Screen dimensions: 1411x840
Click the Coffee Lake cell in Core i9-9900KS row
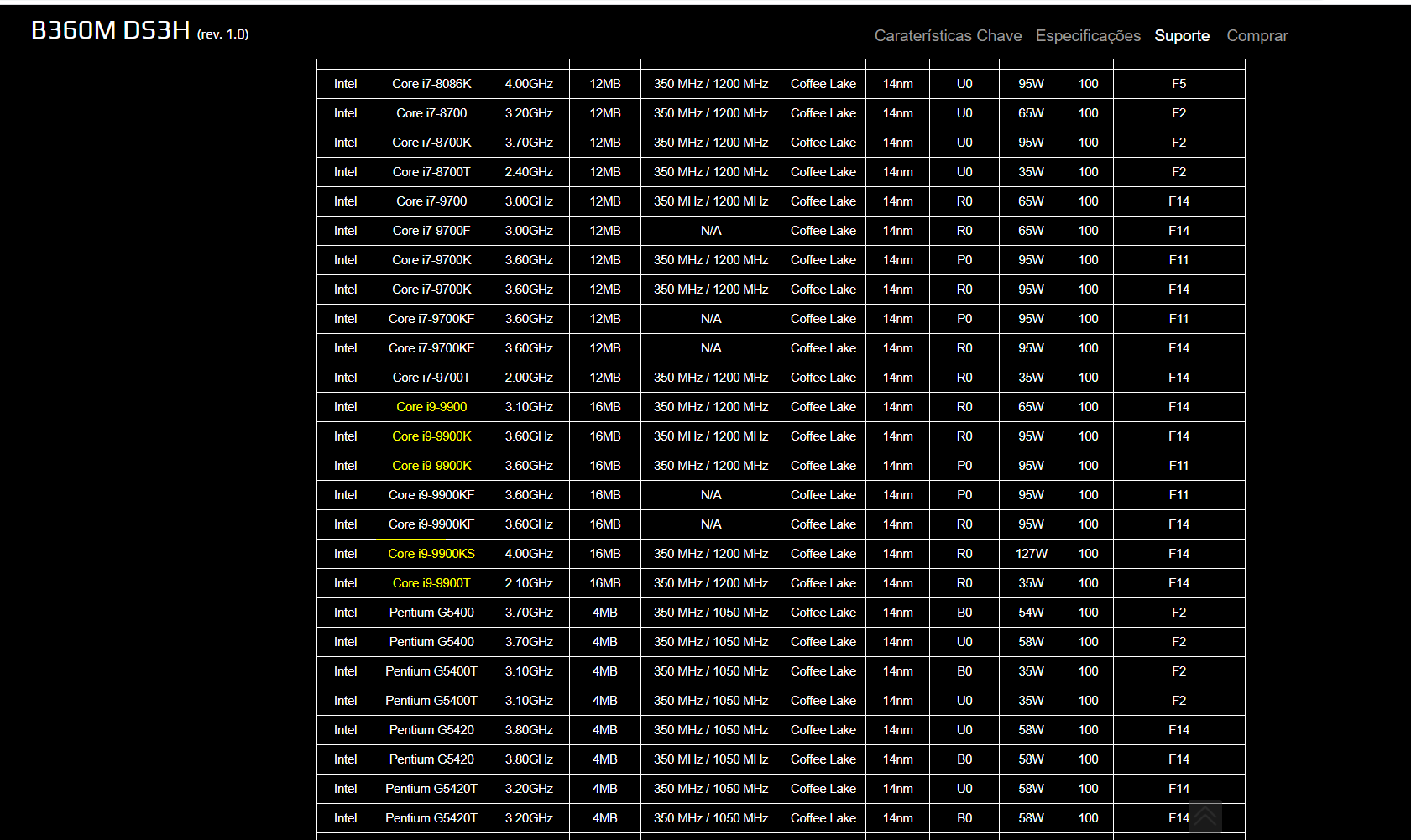pos(823,554)
